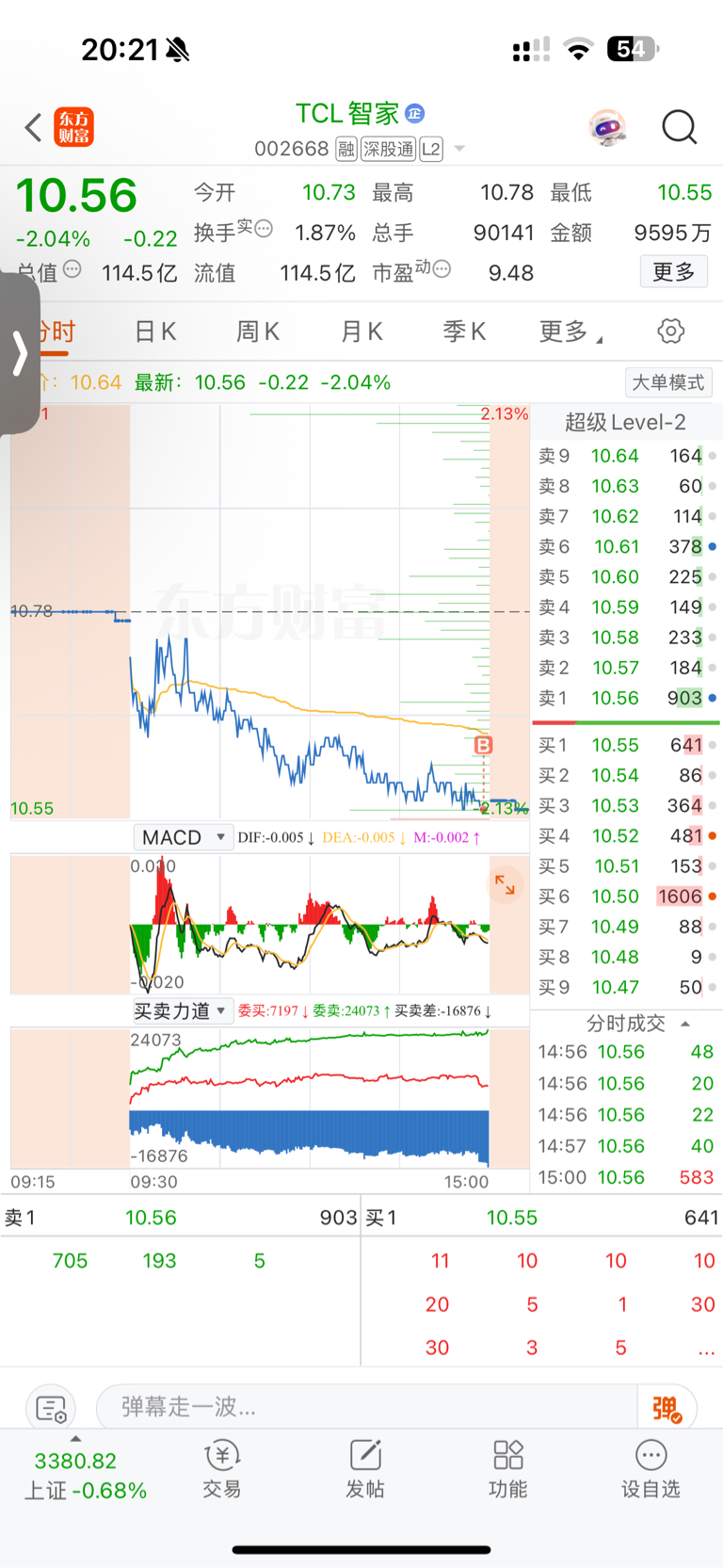Open the MACD indicator dropdown
Viewport: 723px width, 1568px height.
coord(183,837)
